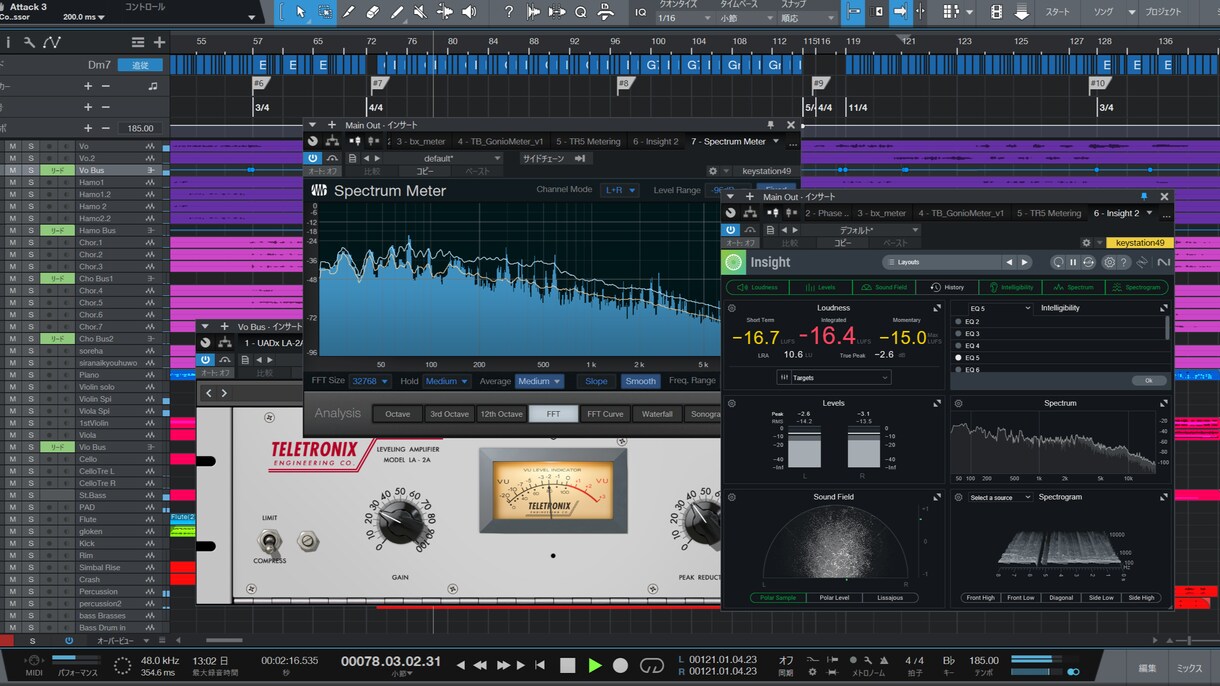Open the Hold Medium dropdown
1220x686 pixels.
pyautogui.click(x=446, y=381)
